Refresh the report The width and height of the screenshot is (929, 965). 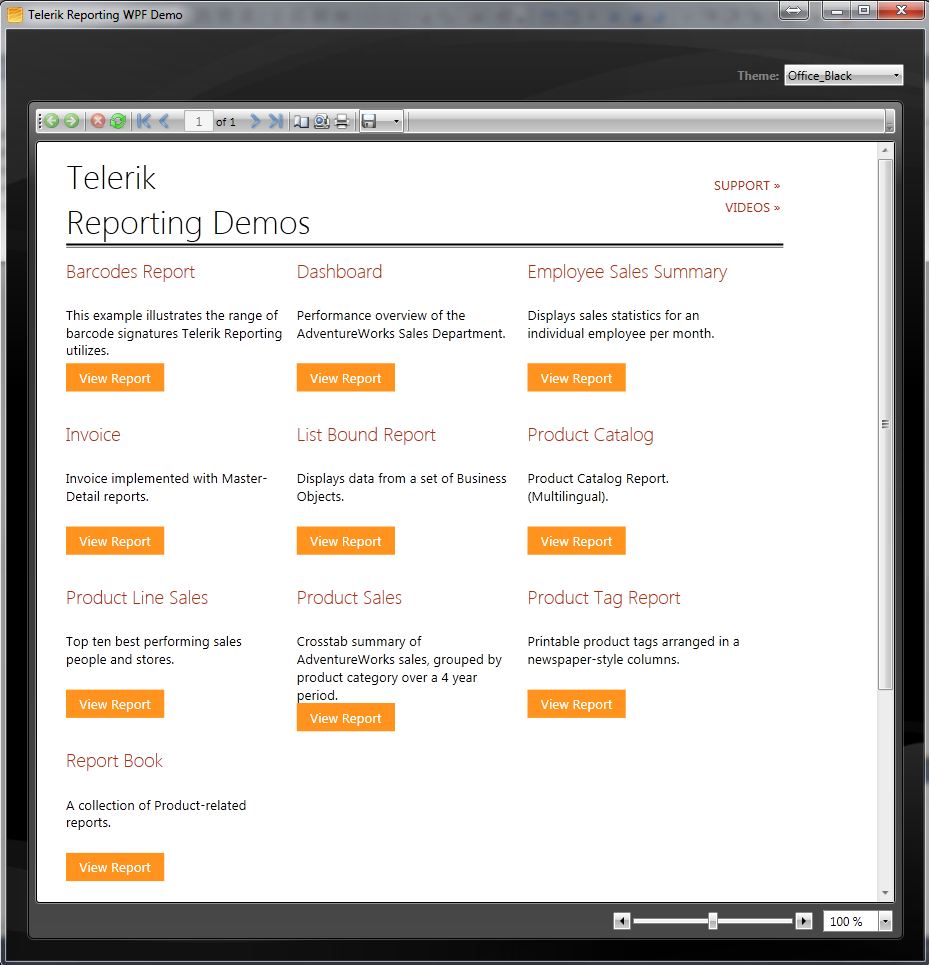[x=118, y=121]
